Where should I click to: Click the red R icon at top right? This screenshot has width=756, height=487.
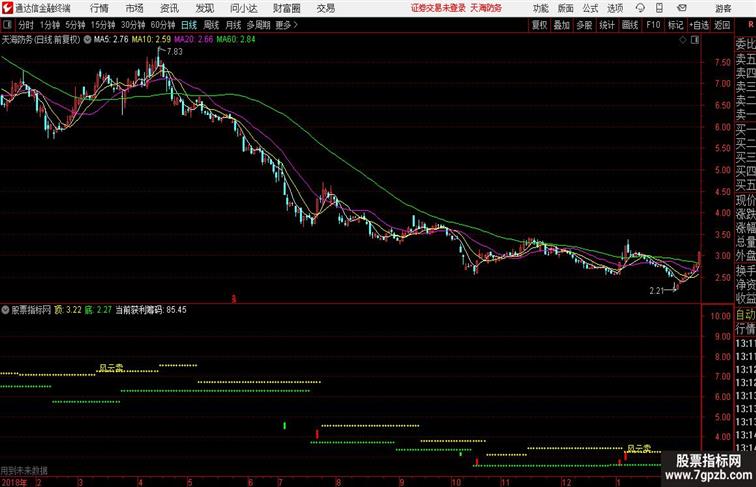point(751,24)
